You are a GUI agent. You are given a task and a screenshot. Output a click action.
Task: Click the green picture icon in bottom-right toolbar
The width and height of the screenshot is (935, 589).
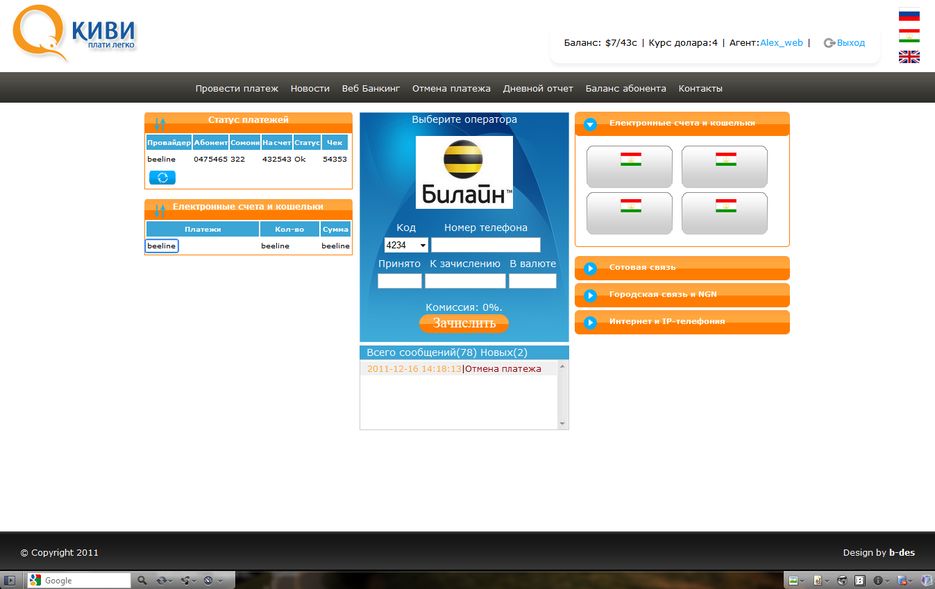pos(794,580)
